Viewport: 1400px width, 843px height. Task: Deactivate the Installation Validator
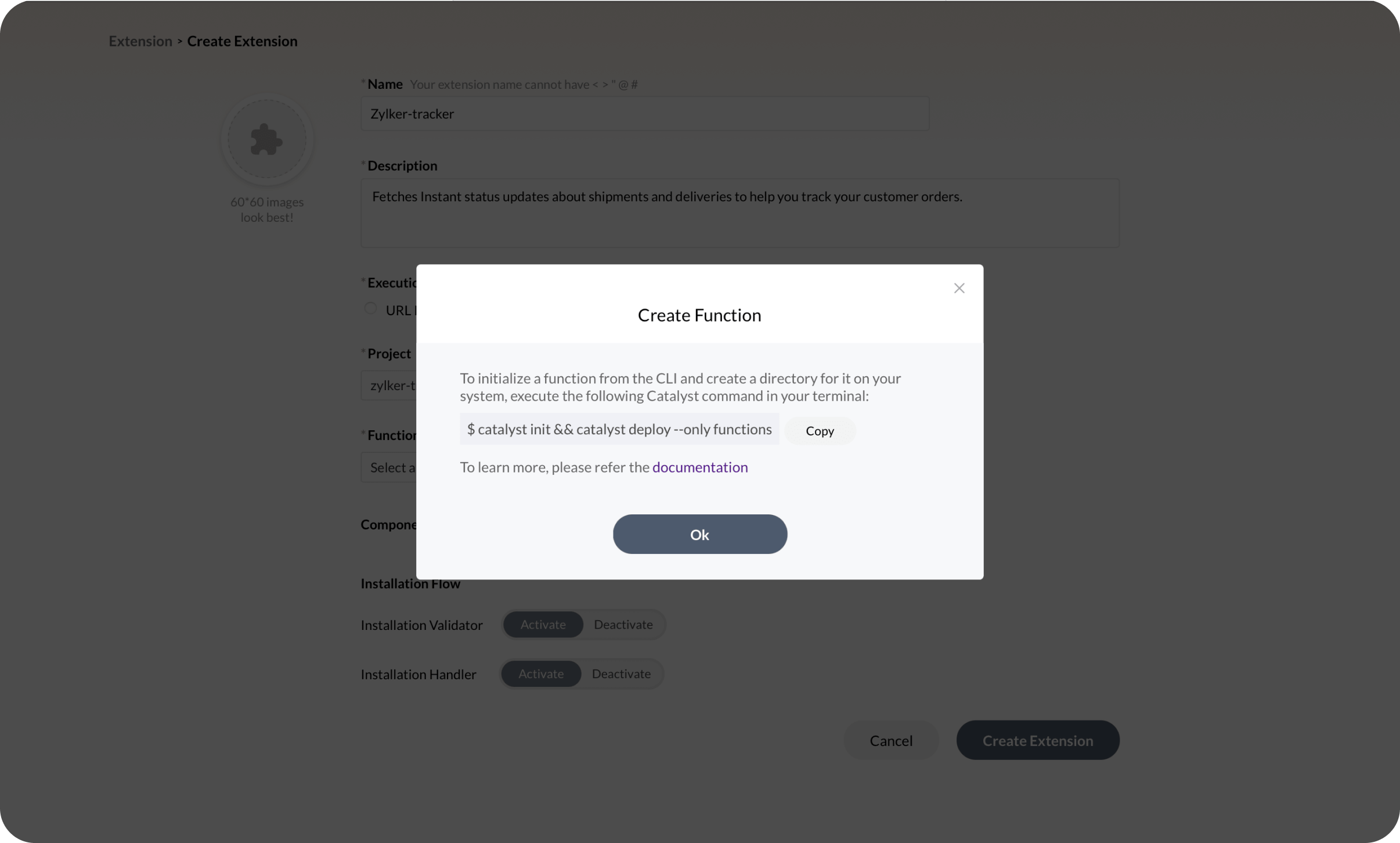click(x=623, y=625)
